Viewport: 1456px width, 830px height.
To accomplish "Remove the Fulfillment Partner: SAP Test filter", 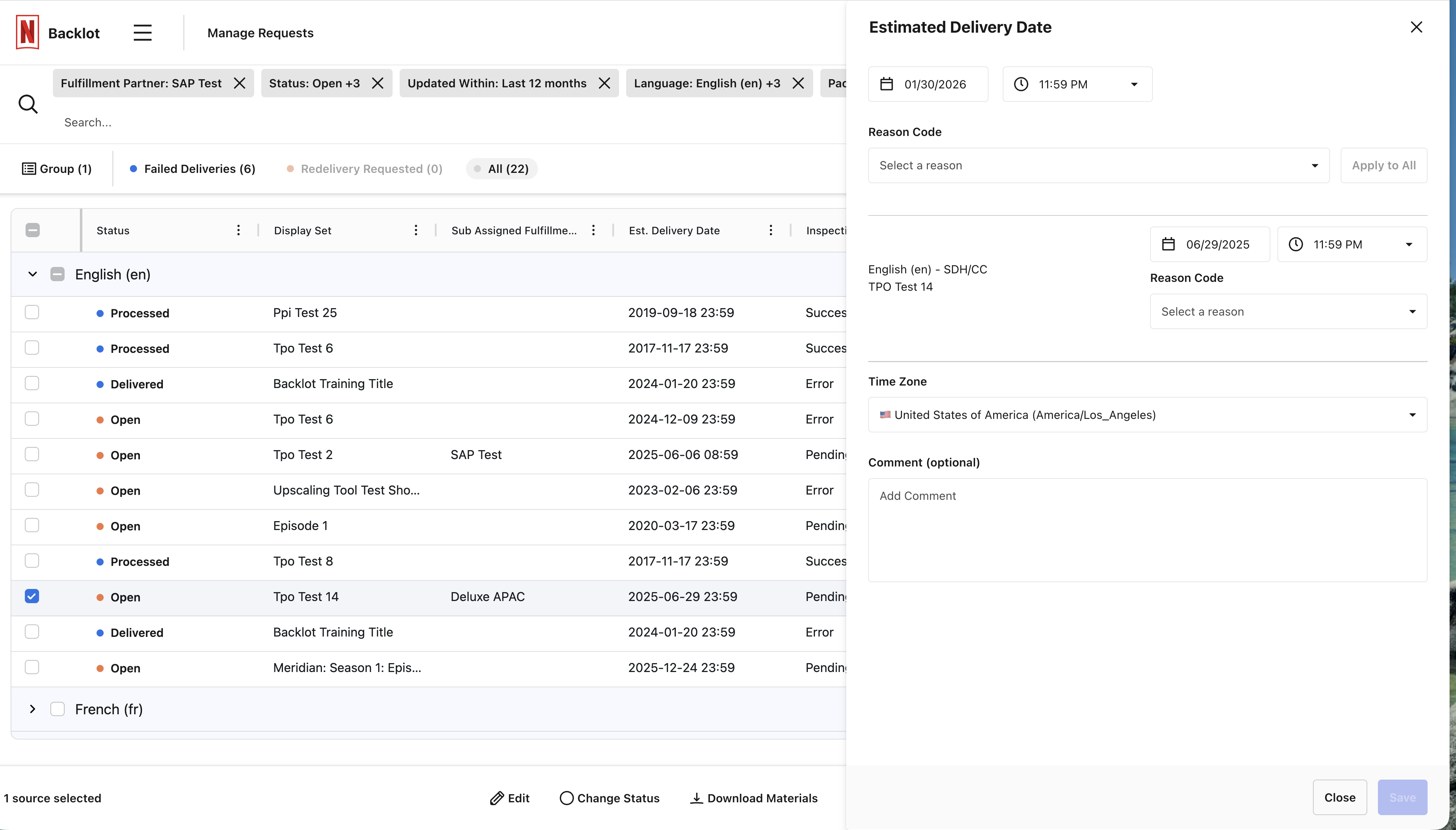I will tap(239, 83).
